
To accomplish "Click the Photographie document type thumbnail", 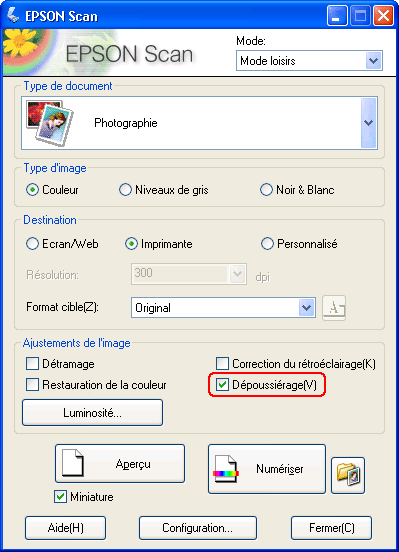I will [50, 123].
